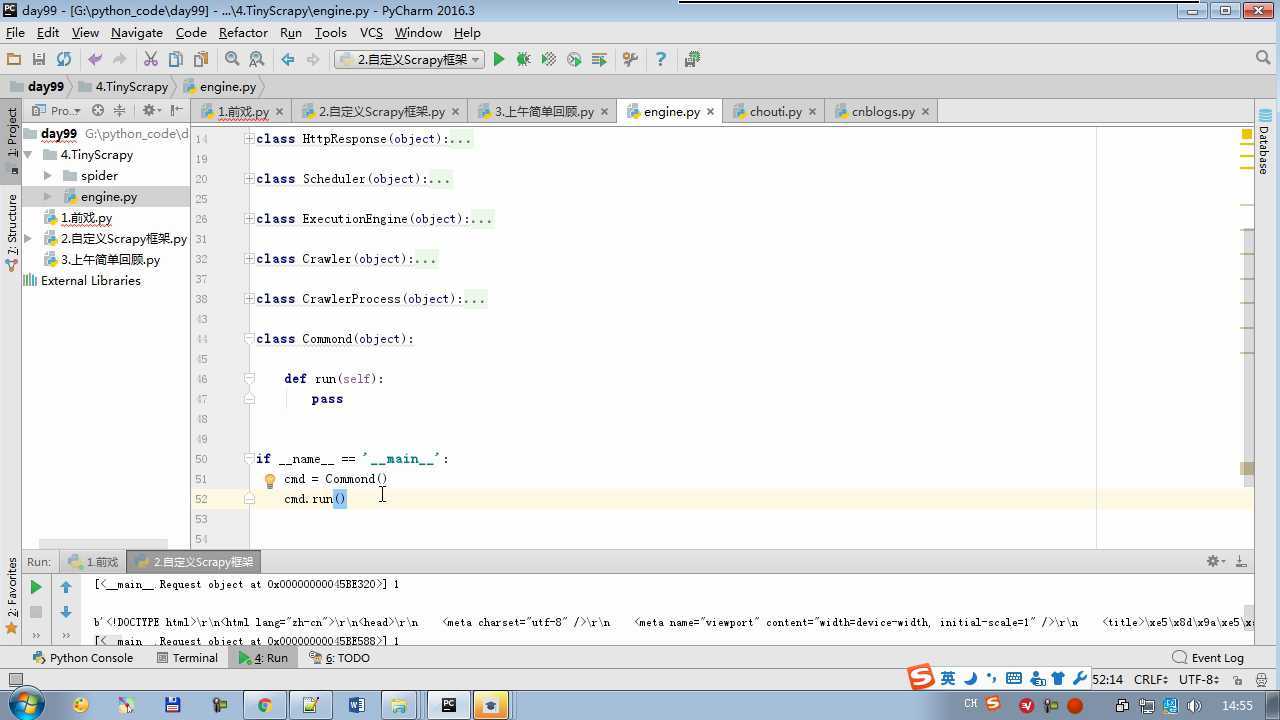Viewport: 1280px width, 720px height.
Task: Open Project panel gear settings dropdown
Action: (x=150, y=111)
